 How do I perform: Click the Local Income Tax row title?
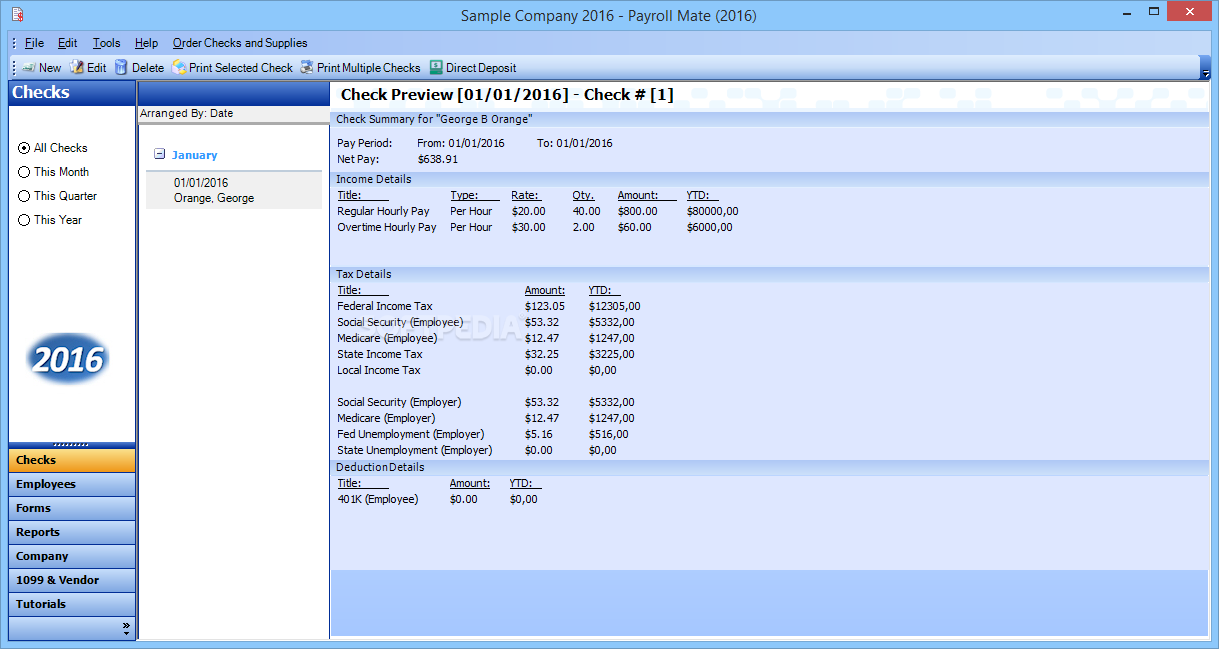coord(379,370)
